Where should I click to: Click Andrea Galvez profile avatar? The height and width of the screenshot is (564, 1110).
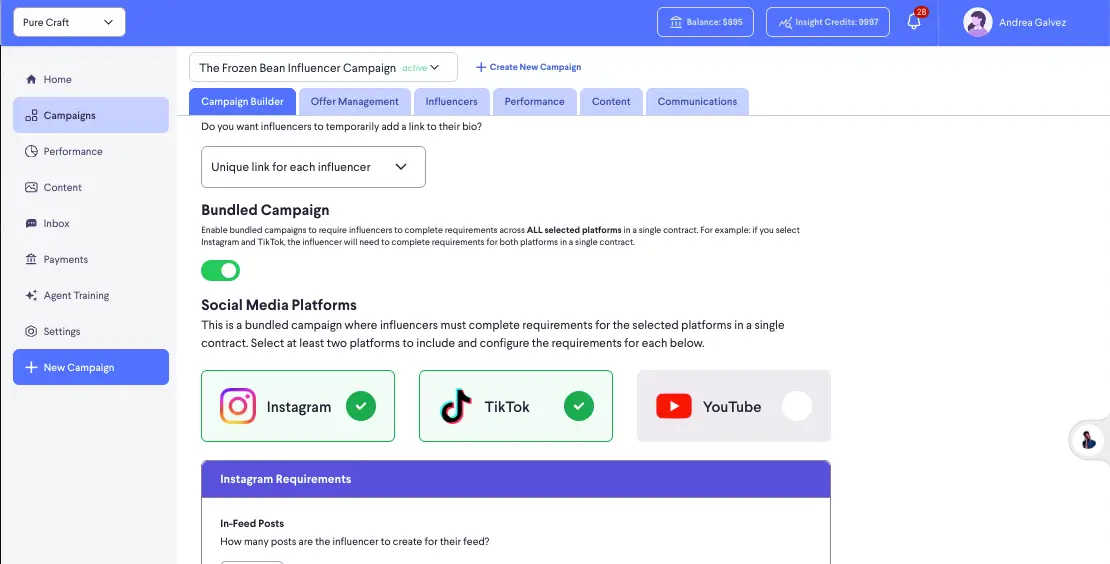[x=977, y=23]
